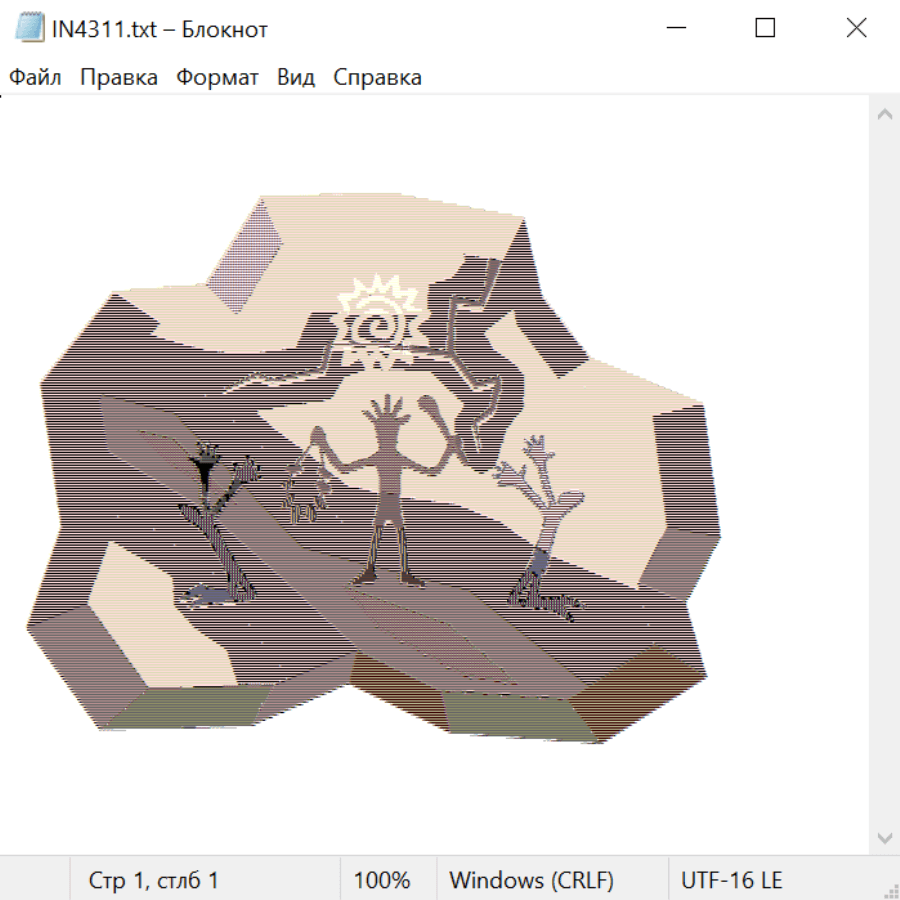
Task: Click the IN4311.txt – Блокнот title text
Action: (x=160, y=29)
